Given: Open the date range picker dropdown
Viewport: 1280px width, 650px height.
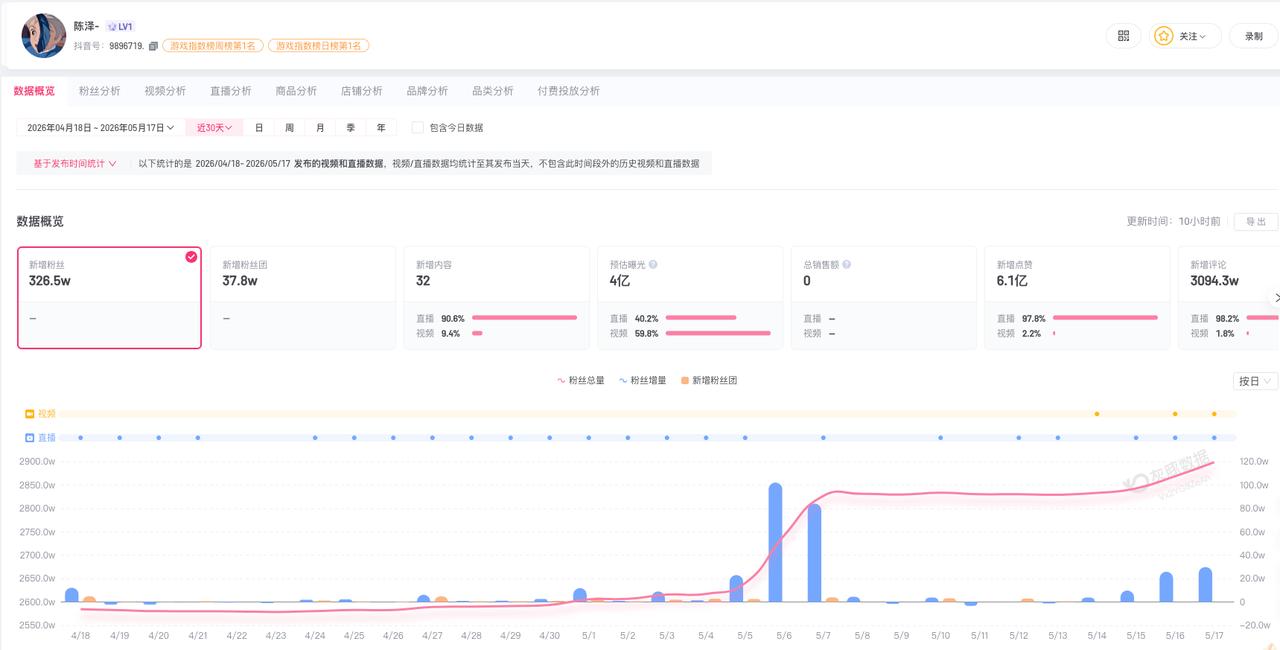Looking at the screenshot, I should pos(99,128).
